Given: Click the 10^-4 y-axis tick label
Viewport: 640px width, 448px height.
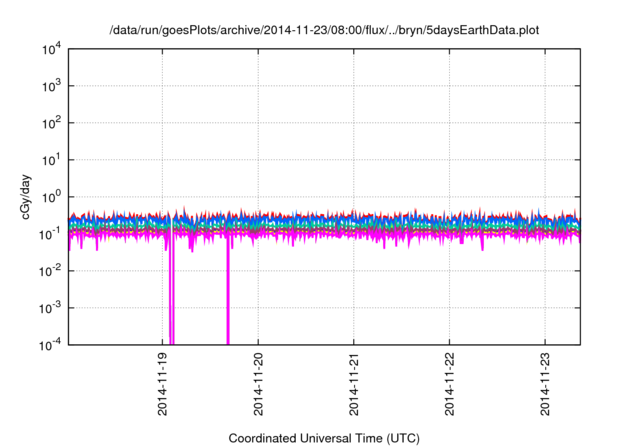Looking at the screenshot, I should click(50, 346).
